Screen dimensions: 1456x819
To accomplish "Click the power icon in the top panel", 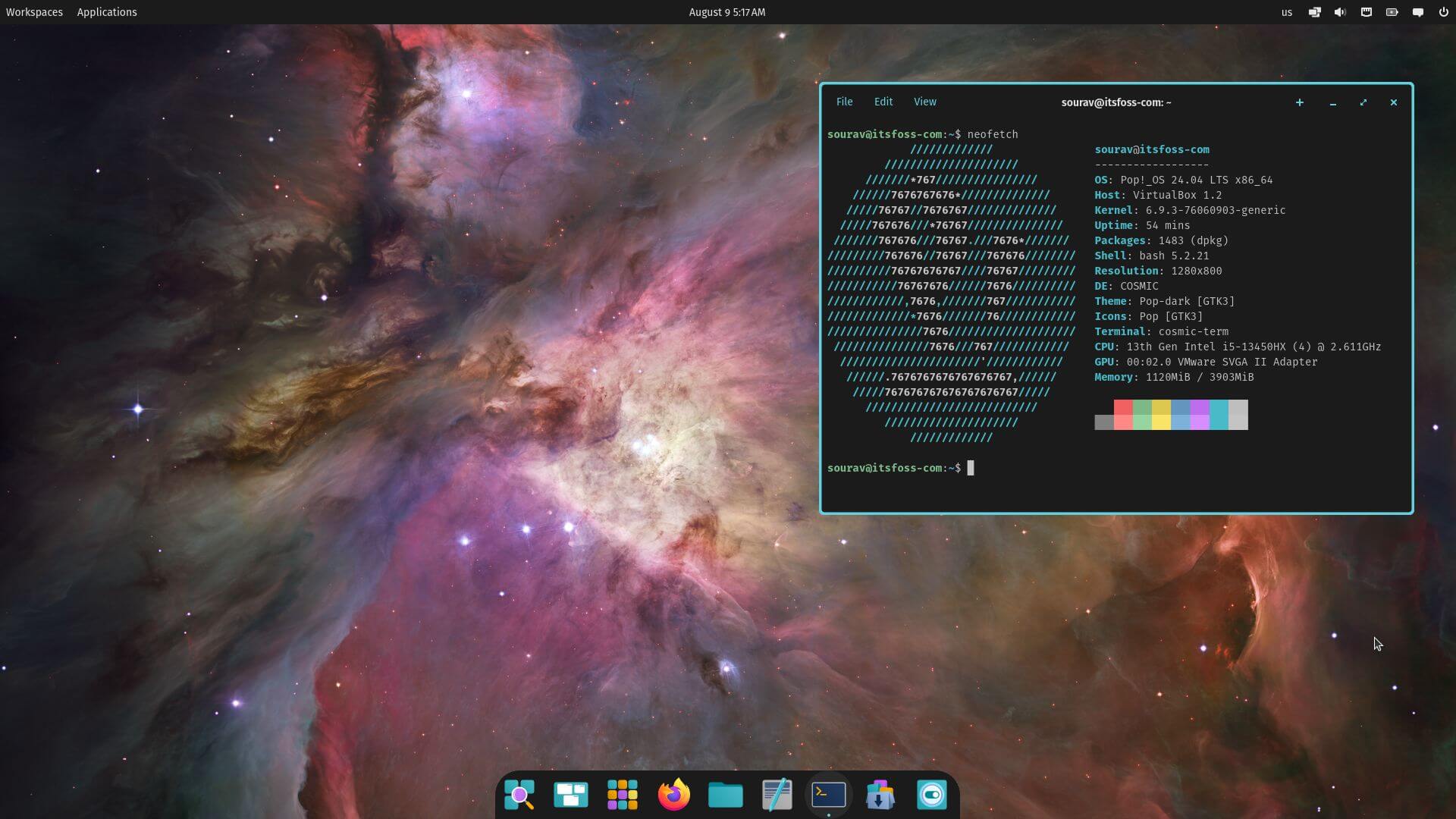I will (x=1443, y=11).
